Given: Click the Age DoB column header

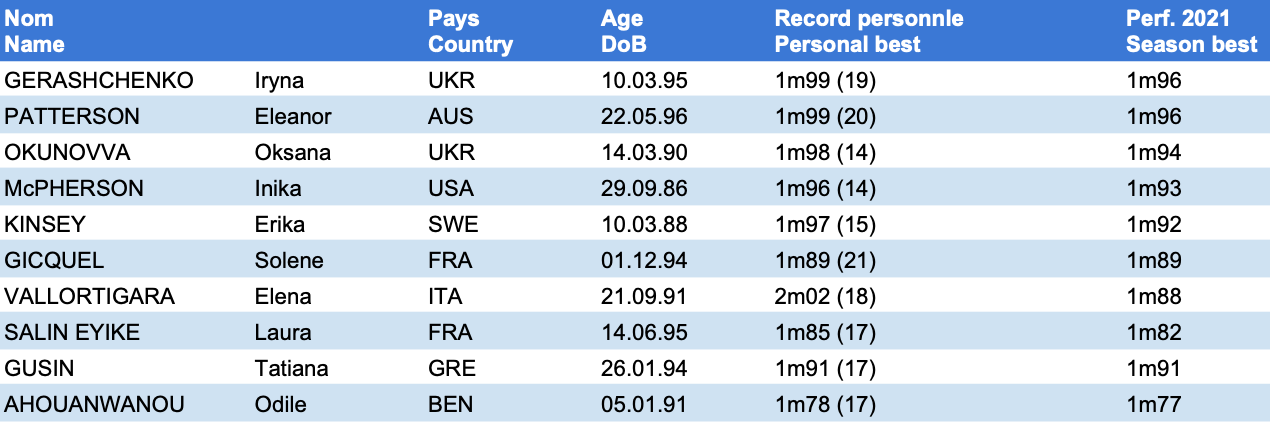Looking at the screenshot, I should tap(624, 32).
